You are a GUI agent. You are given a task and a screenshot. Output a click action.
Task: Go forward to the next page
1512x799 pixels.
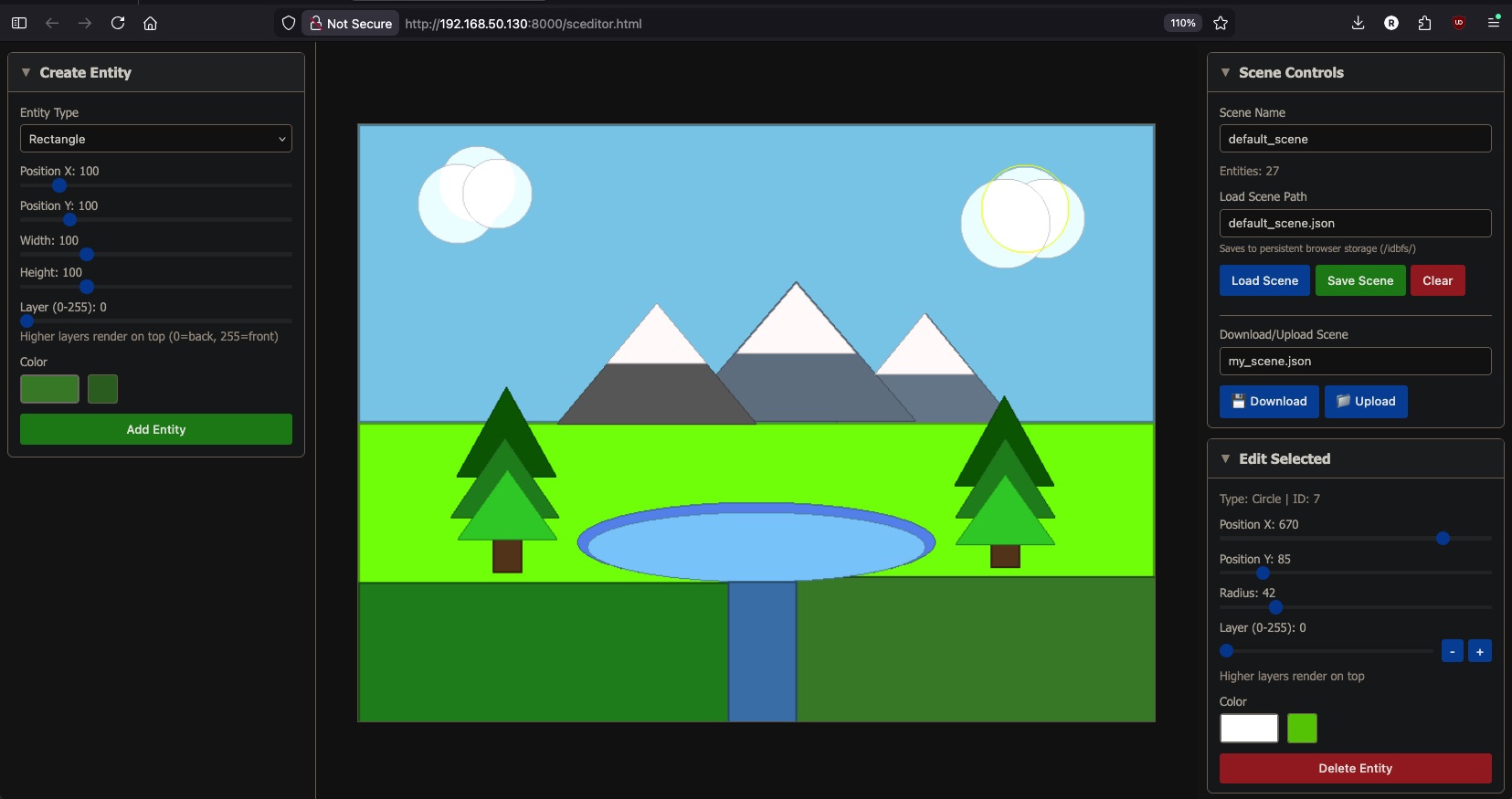tap(85, 23)
